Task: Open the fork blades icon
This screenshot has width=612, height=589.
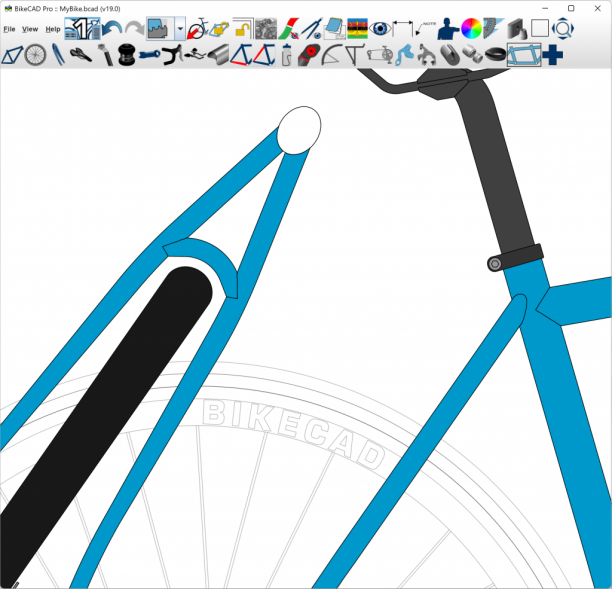Action: [x=58, y=55]
